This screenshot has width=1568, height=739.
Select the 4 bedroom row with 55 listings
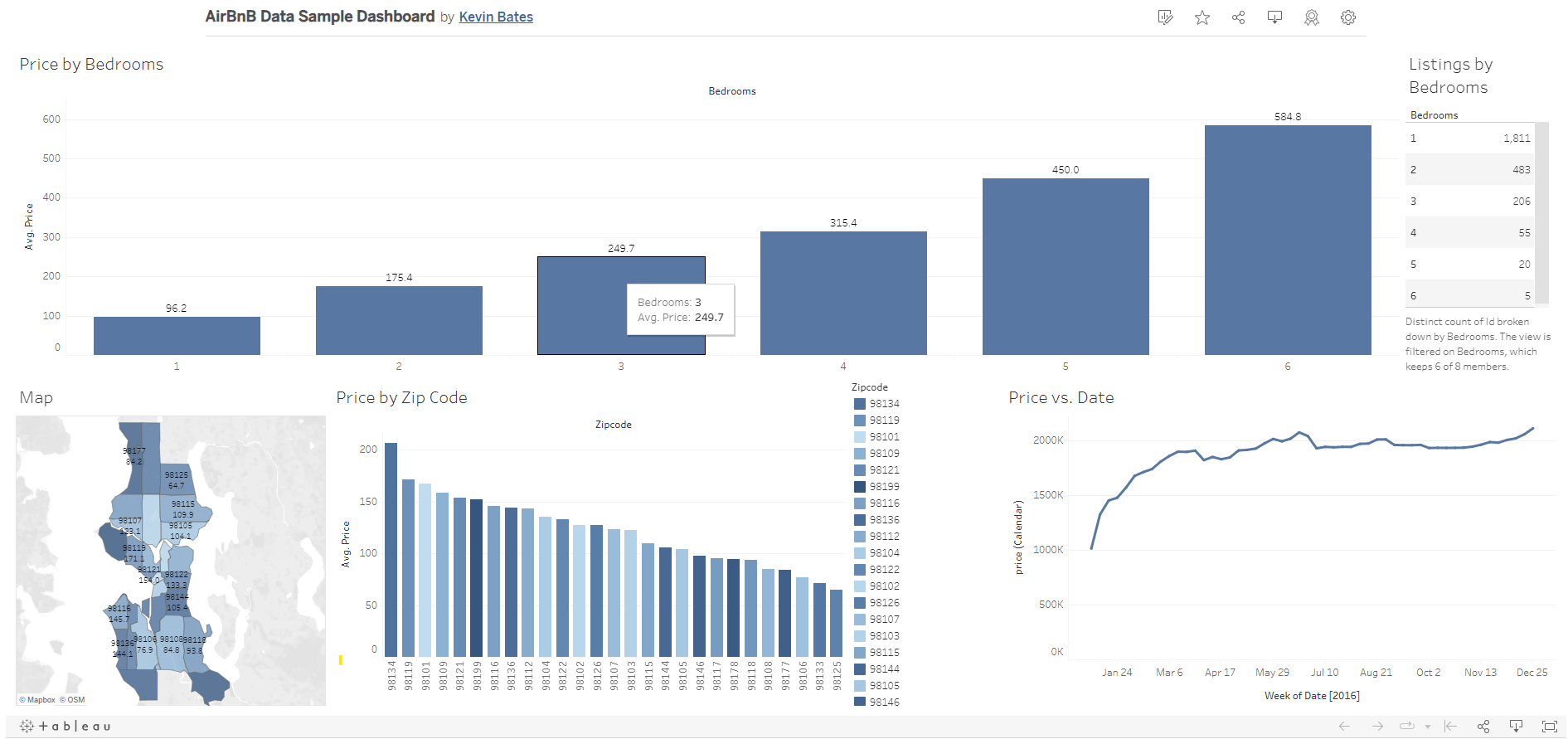tap(1470, 233)
